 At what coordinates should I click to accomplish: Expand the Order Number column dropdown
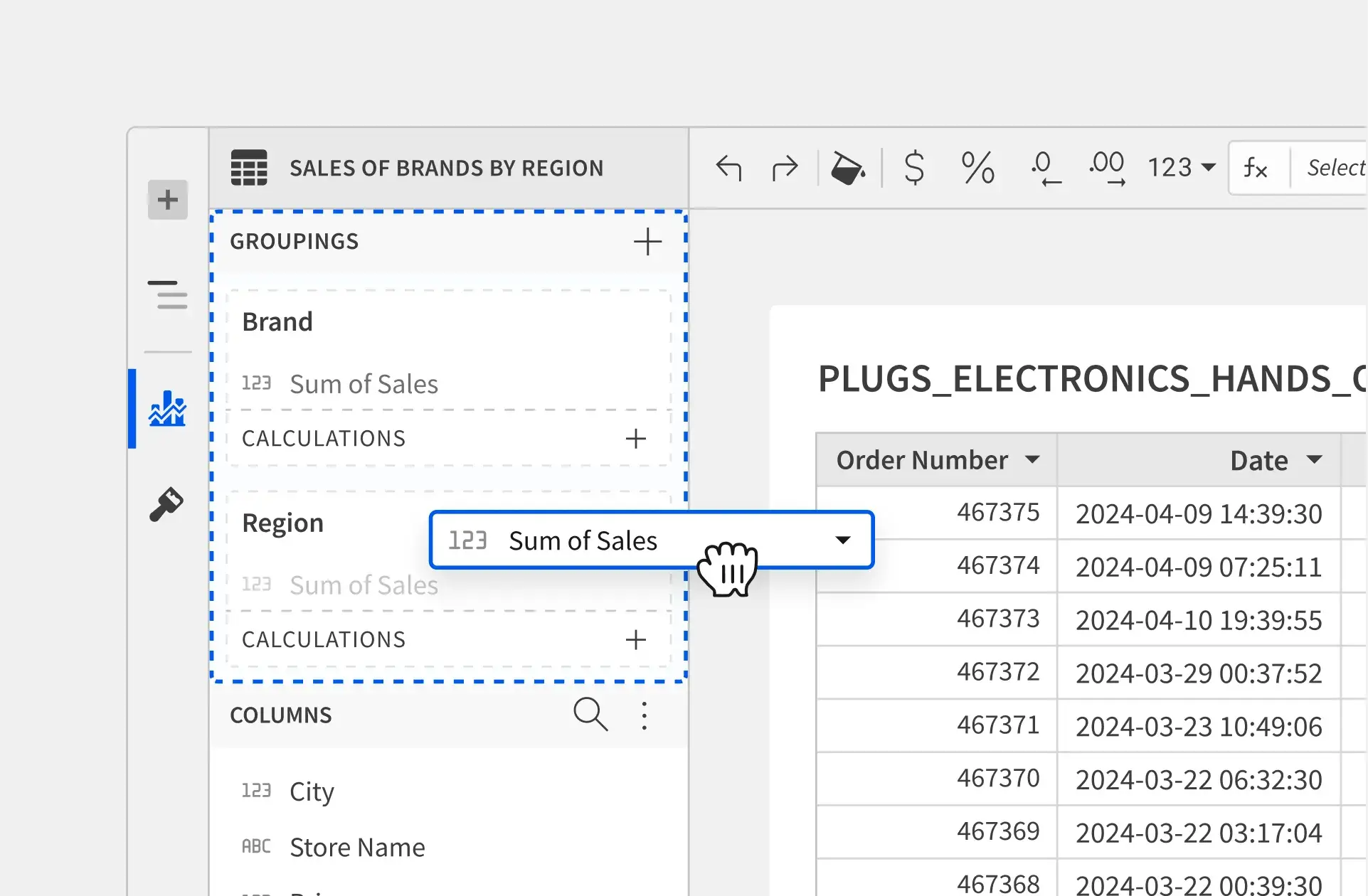coord(1032,459)
